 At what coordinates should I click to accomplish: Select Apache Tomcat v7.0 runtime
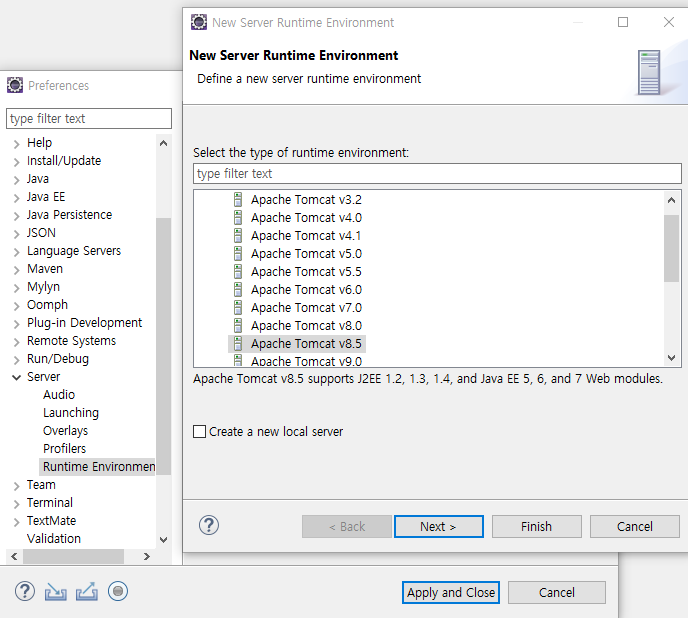[306, 308]
